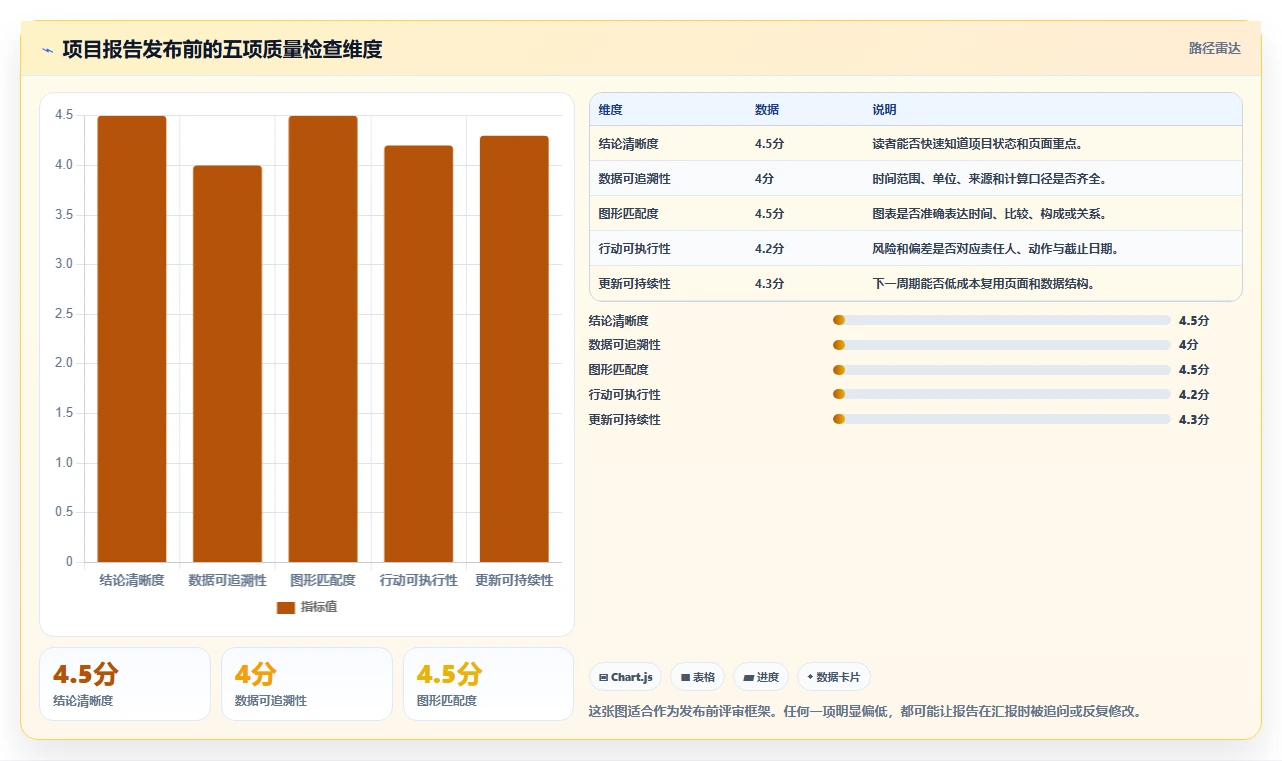Click the 结论清晰度 bar in the chart
The width and height of the screenshot is (1282, 761).
tap(132, 339)
